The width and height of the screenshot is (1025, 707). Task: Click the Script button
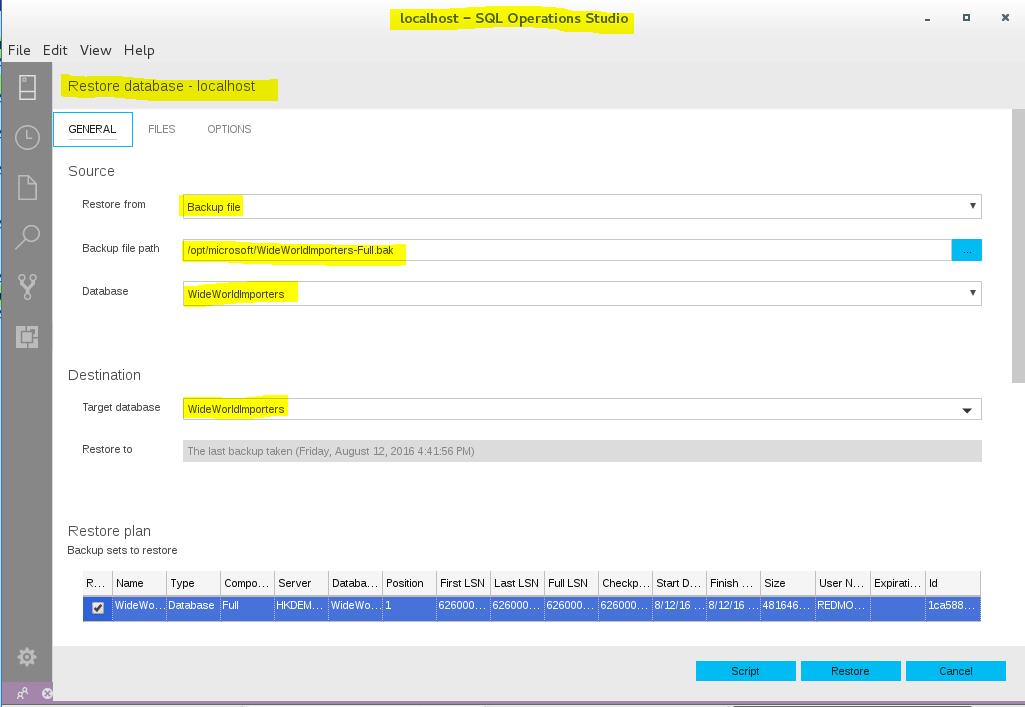(745, 671)
